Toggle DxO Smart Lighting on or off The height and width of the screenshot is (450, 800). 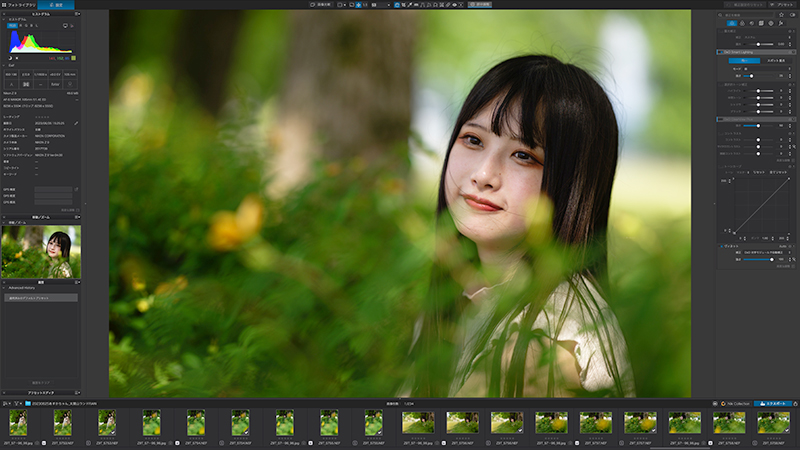point(721,52)
